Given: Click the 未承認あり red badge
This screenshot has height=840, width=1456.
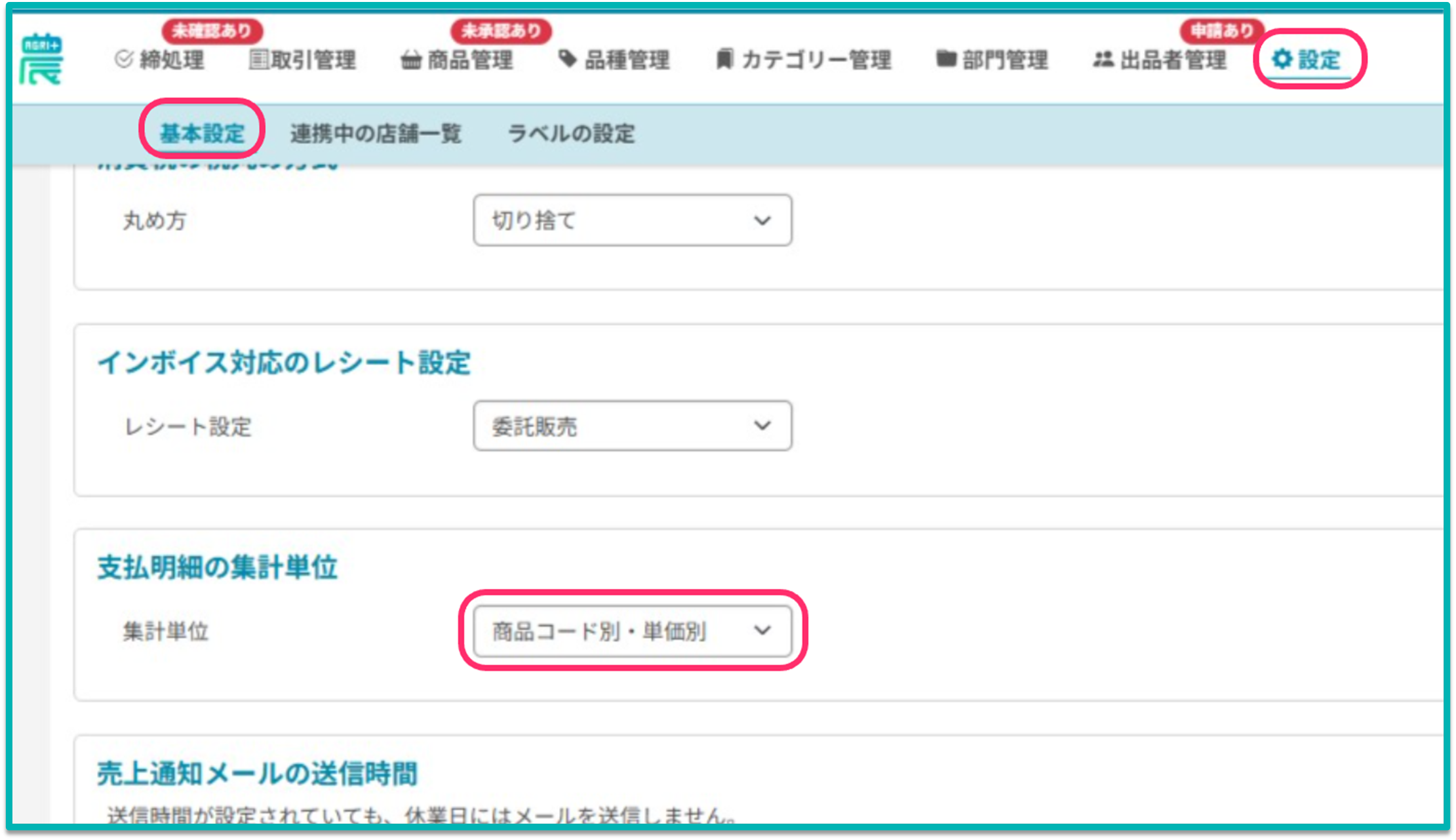Looking at the screenshot, I should [x=501, y=30].
